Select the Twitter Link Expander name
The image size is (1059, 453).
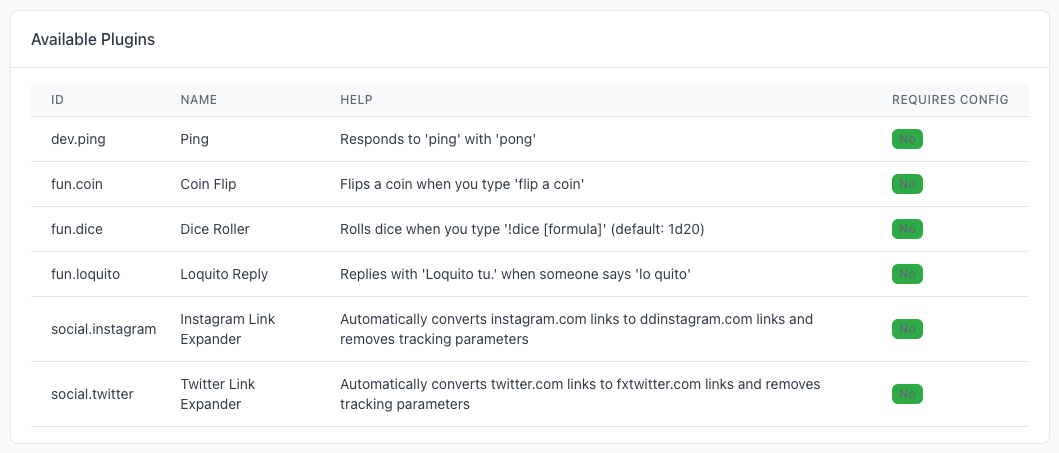tap(217, 394)
